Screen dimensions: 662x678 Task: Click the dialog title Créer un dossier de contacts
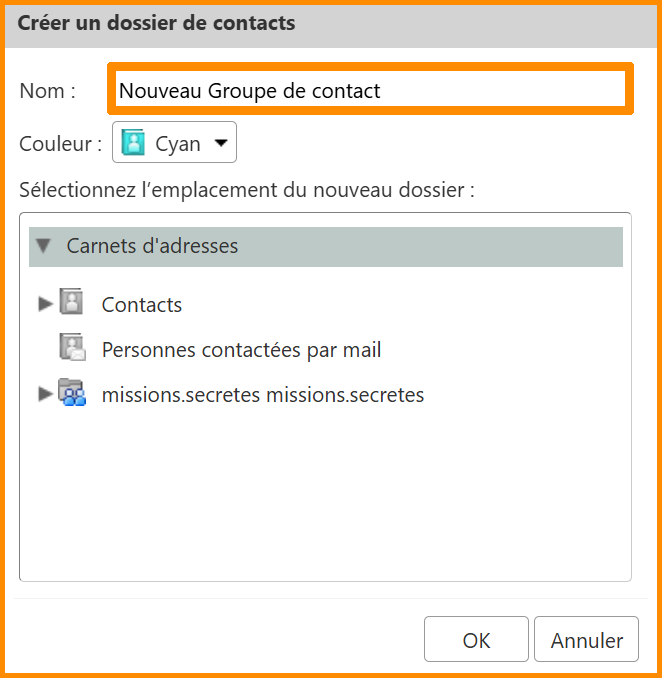[156, 22]
